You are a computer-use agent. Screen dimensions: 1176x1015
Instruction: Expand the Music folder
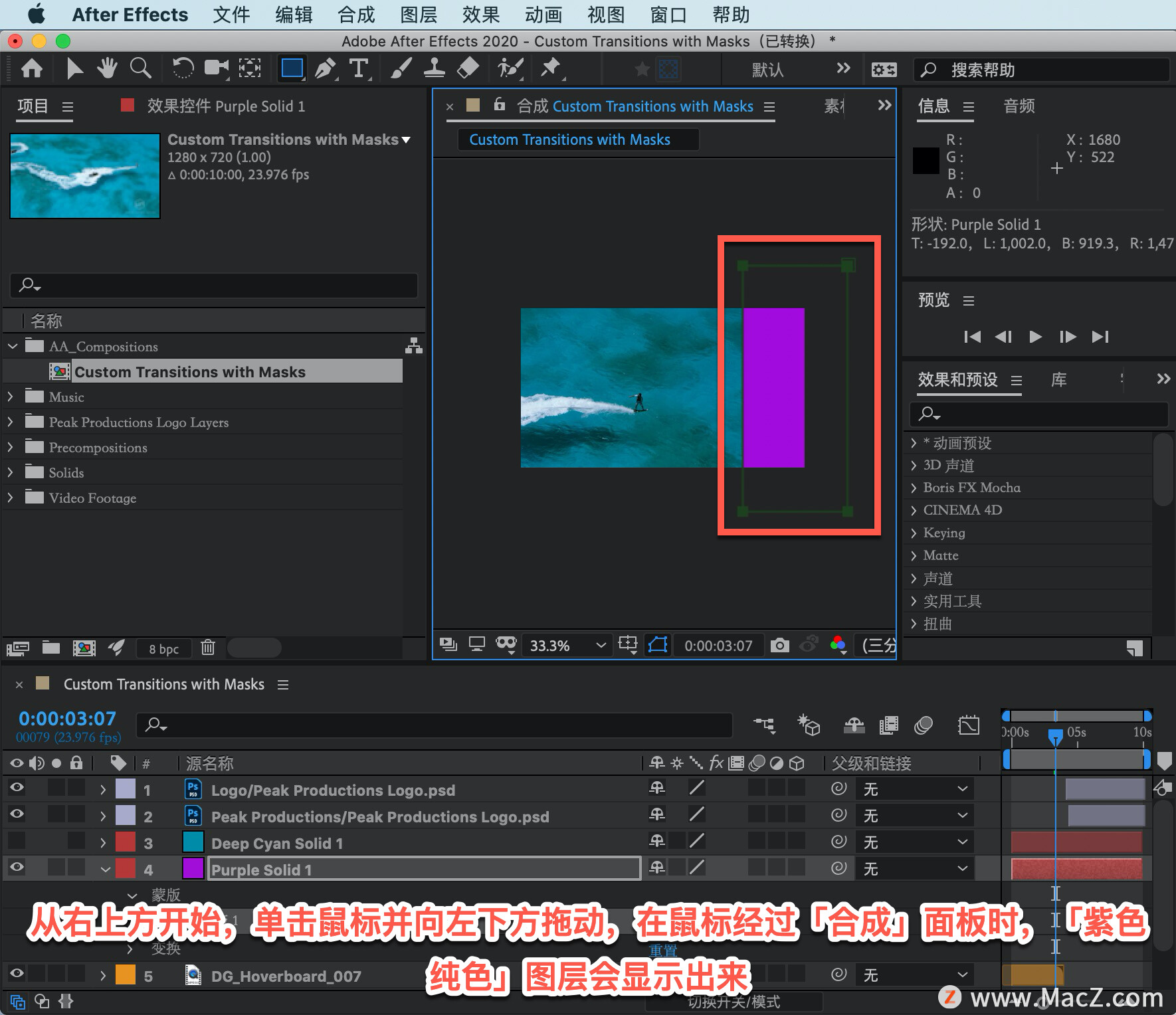pyautogui.click(x=11, y=397)
